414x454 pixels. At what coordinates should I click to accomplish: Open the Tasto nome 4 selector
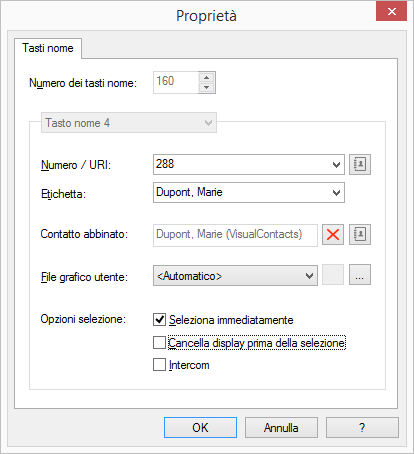click(129, 123)
